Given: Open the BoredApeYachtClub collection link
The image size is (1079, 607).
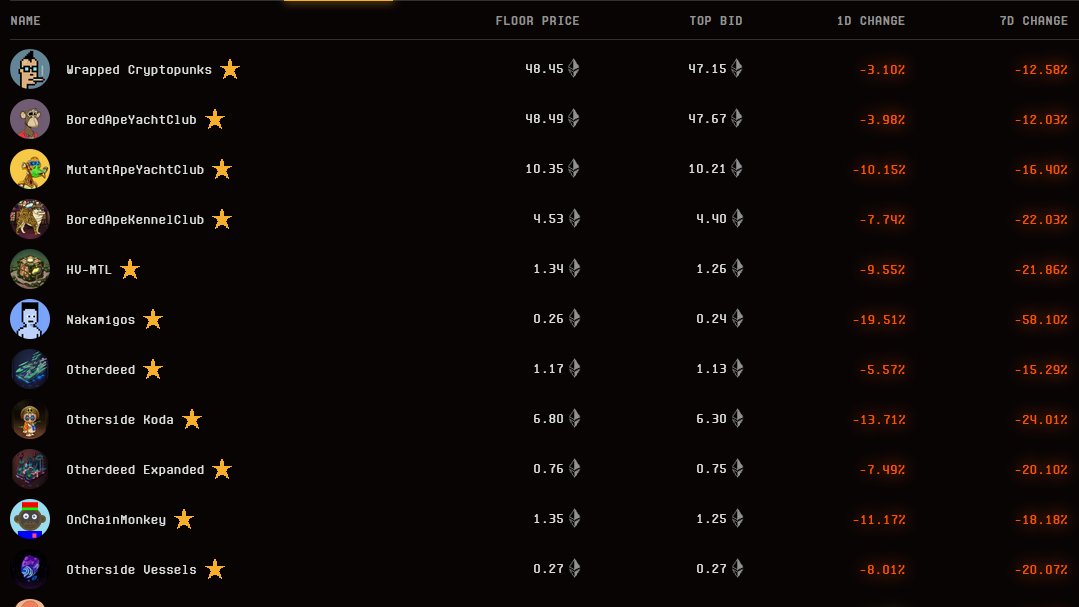Looking at the screenshot, I should click(131, 120).
